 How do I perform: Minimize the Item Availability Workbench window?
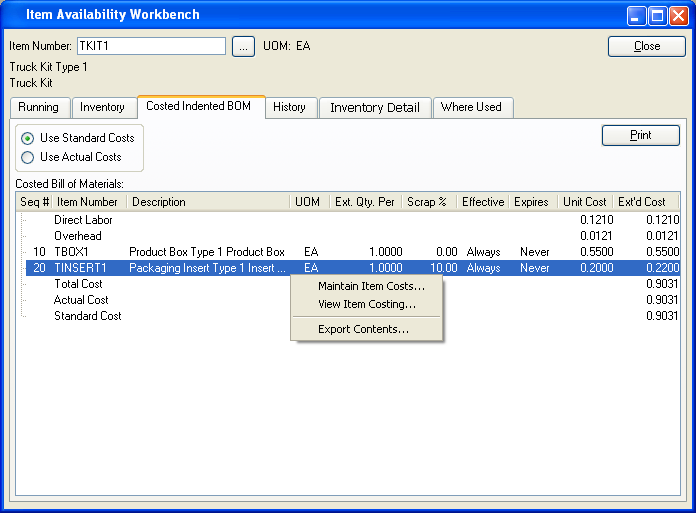[x=636, y=16]
